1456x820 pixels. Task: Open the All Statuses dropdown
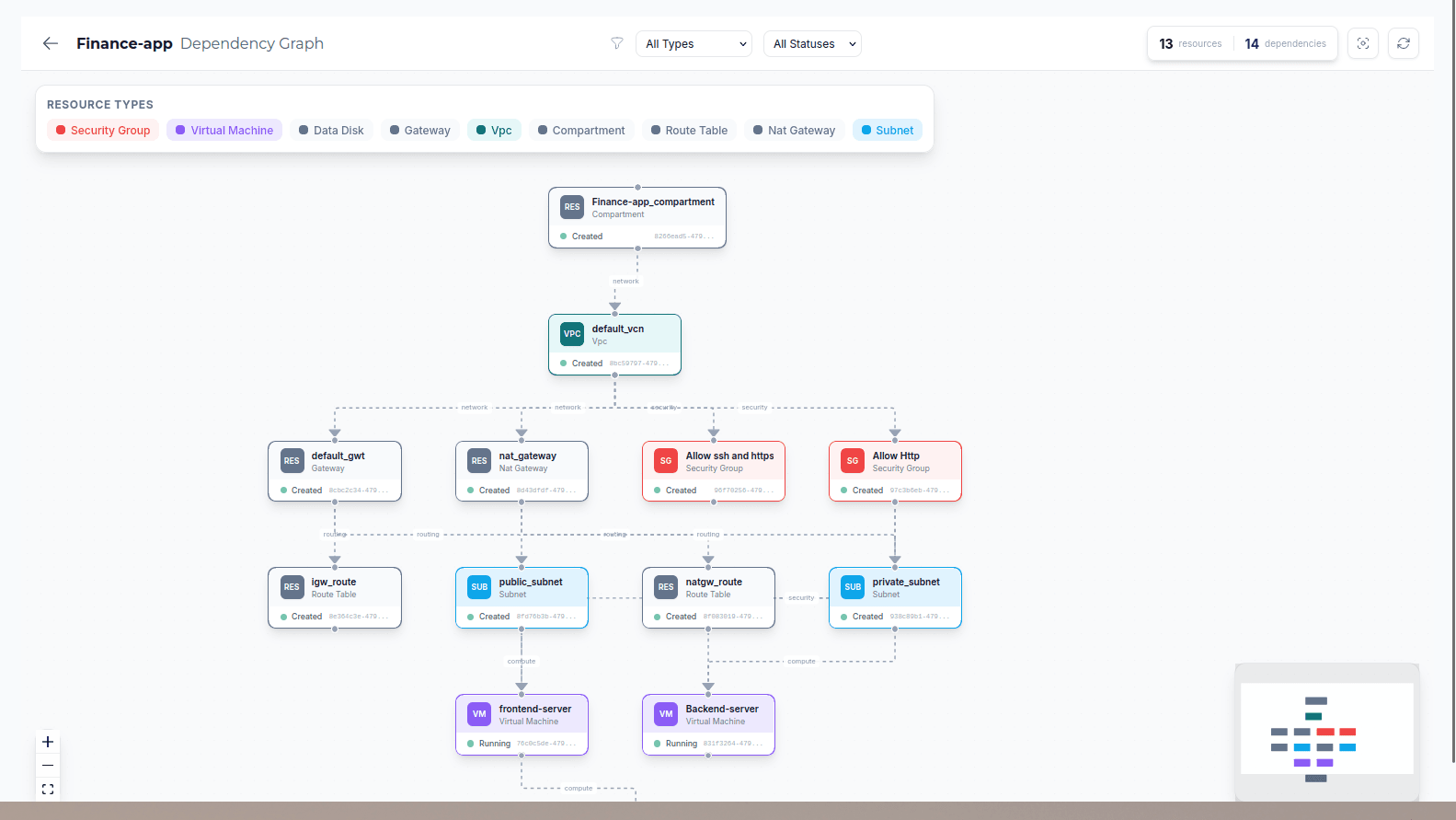coord(812,43)
